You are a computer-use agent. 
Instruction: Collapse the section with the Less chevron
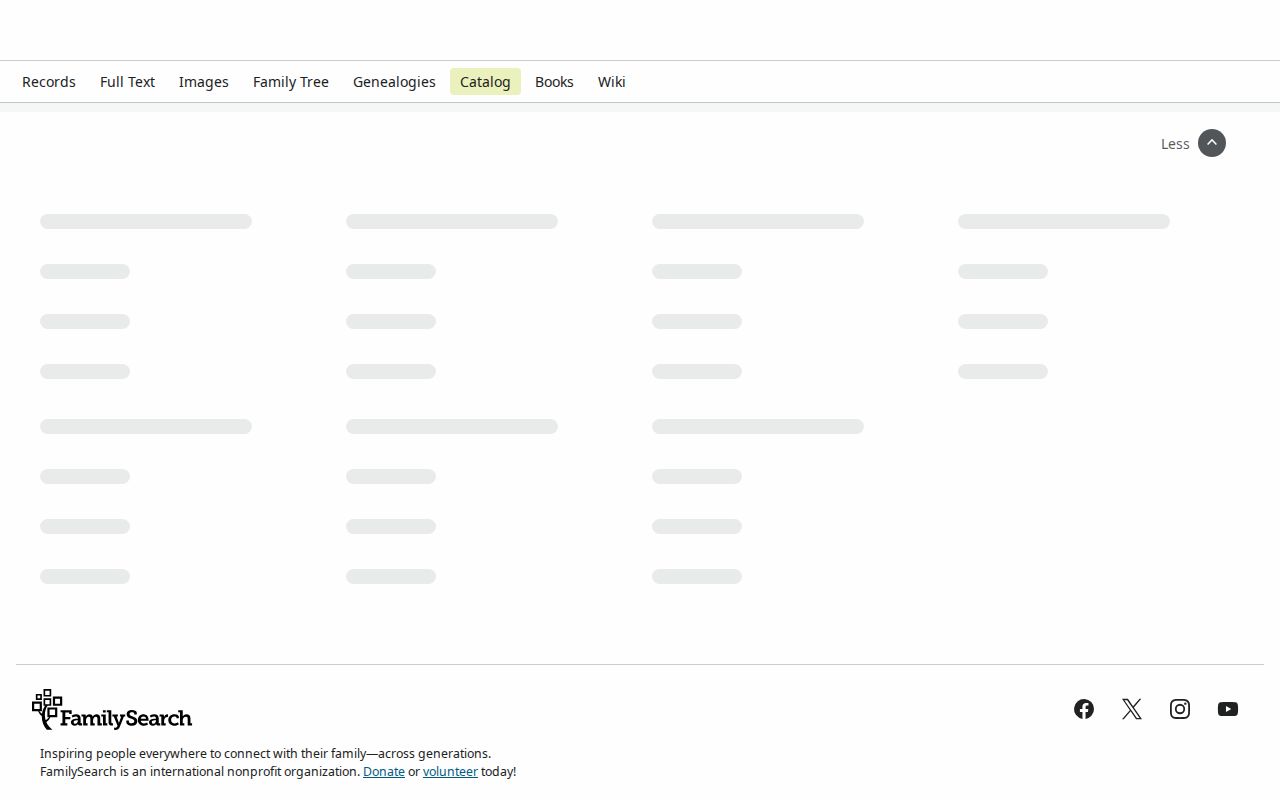click(1212, 143)
